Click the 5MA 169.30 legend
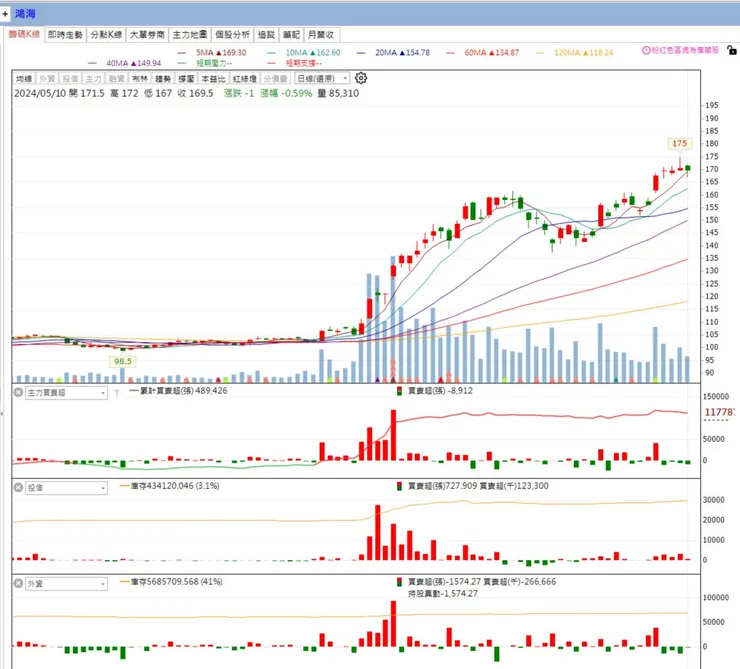The width and height of the screenshot is (740, 669). [x=211, y=52]
